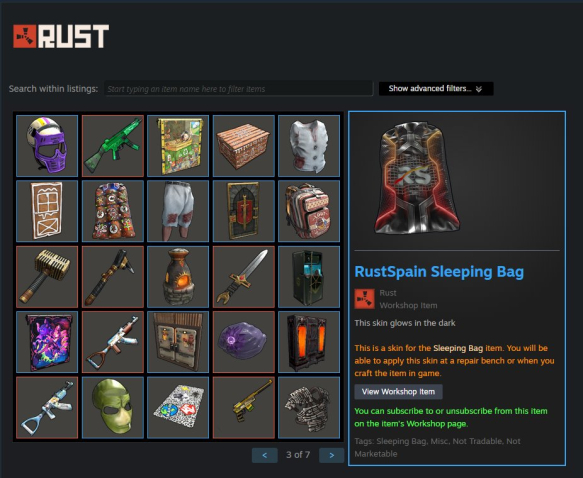
Task: Select the green alien face mask skin
Action: 113,407
